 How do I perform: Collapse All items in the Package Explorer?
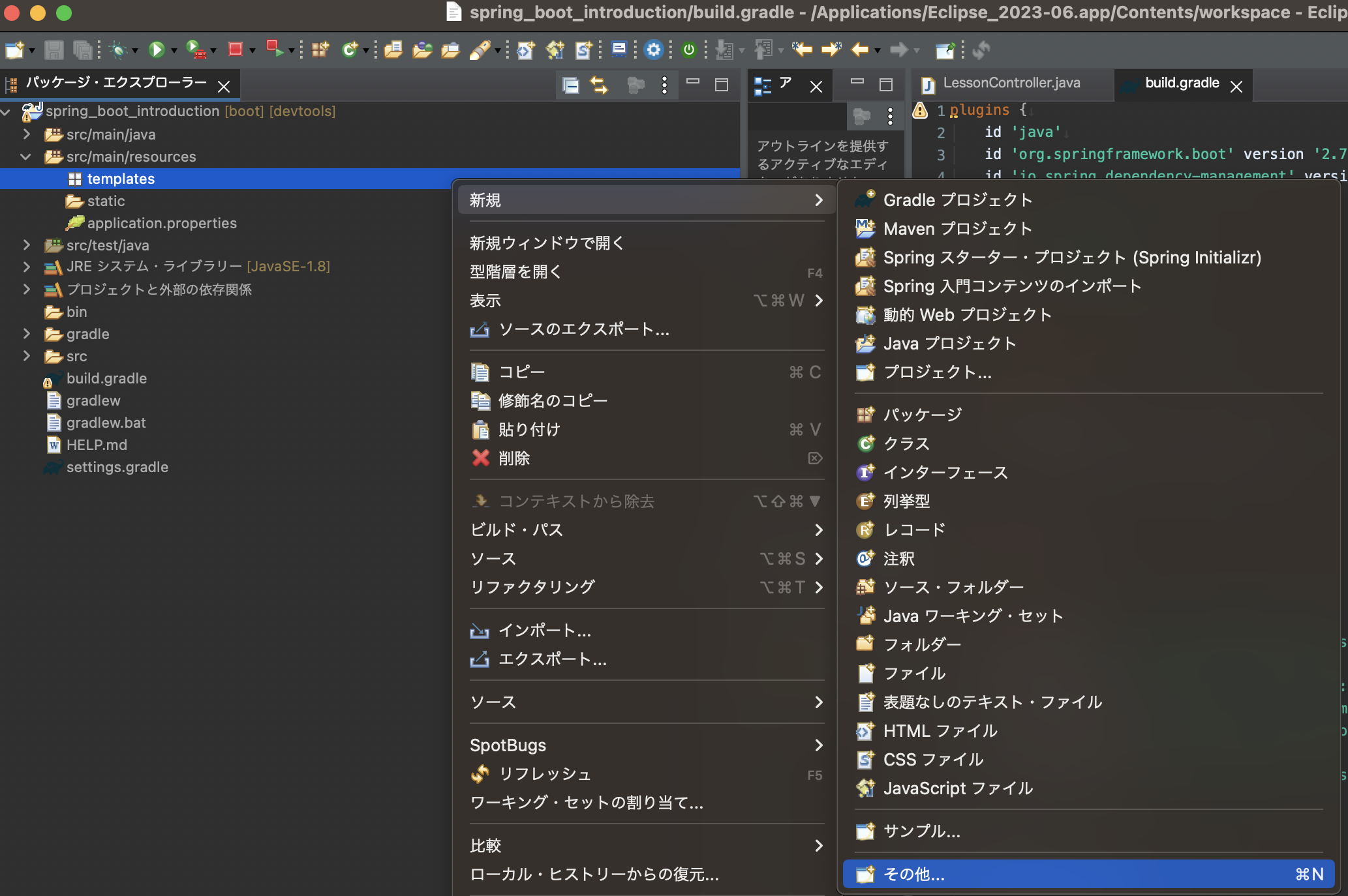coord(570,85)
